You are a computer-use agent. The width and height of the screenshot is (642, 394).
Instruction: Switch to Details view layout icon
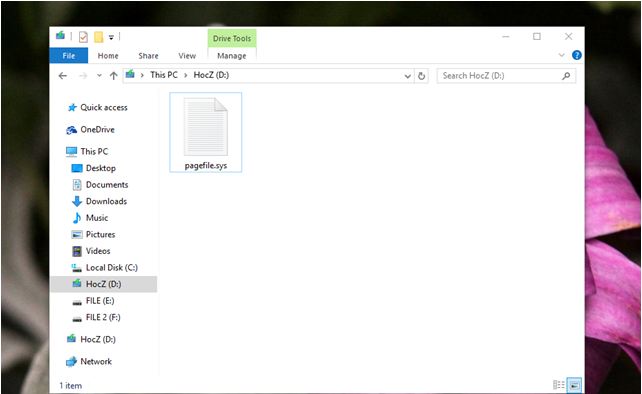[558, 385]
